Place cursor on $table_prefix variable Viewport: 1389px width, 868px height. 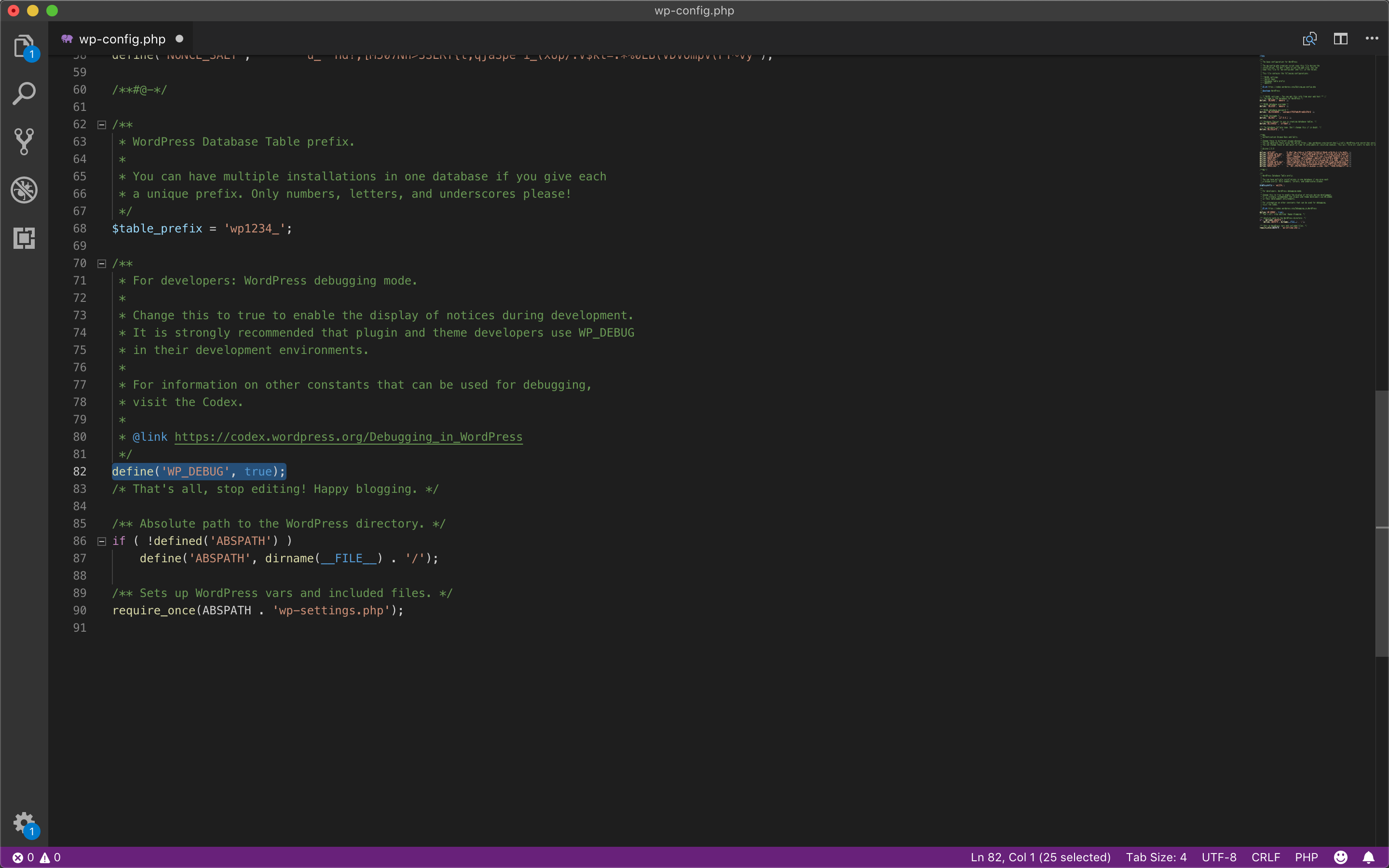[x=157, y=229]
